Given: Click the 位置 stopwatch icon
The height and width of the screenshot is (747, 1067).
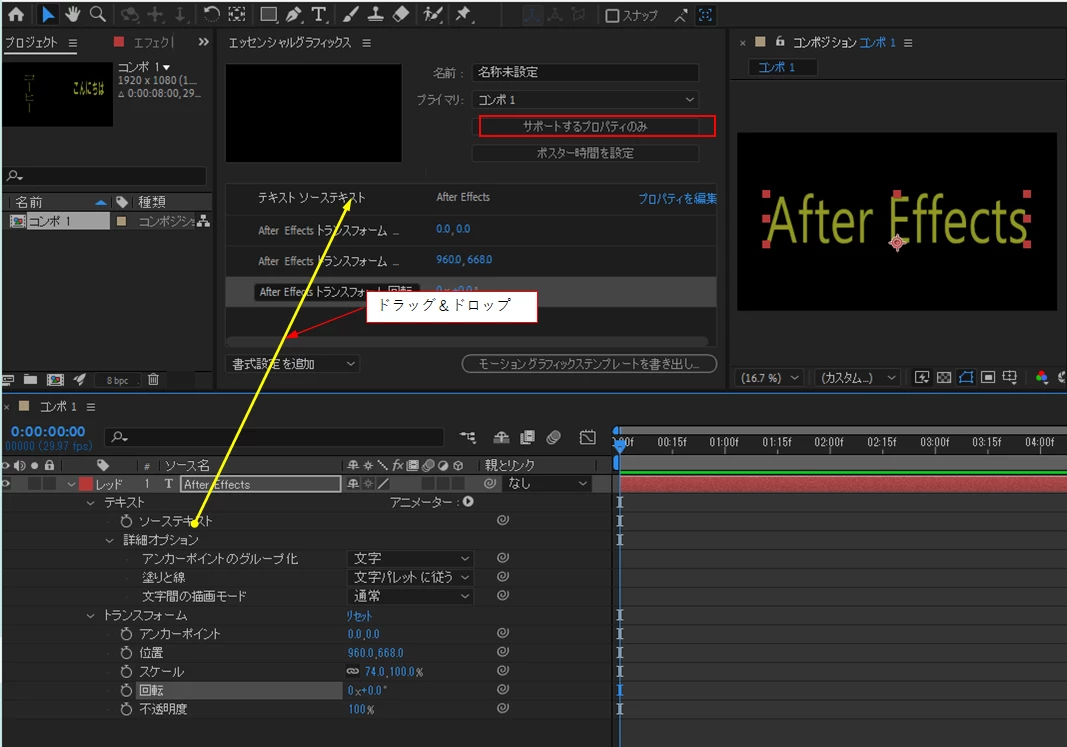Looking at the screenshot, I should (x=127, y=652).
